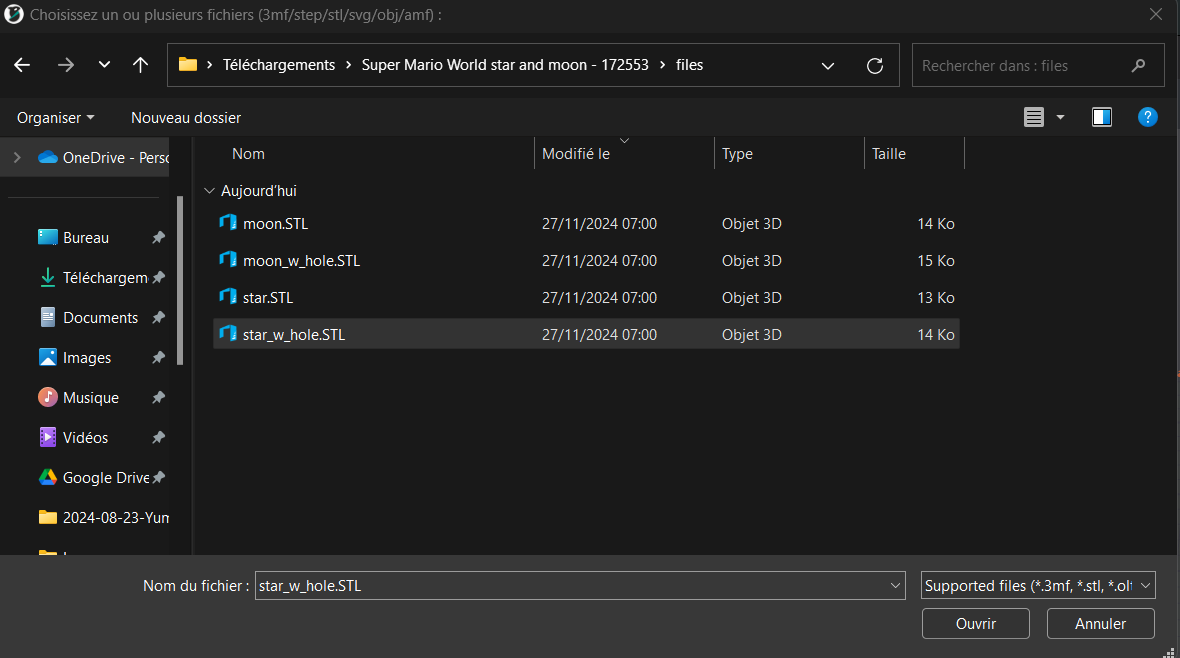This screenshot has height=658, width=1180.
Task: Refresh the files folder view
Action: [x=874, y=65]
